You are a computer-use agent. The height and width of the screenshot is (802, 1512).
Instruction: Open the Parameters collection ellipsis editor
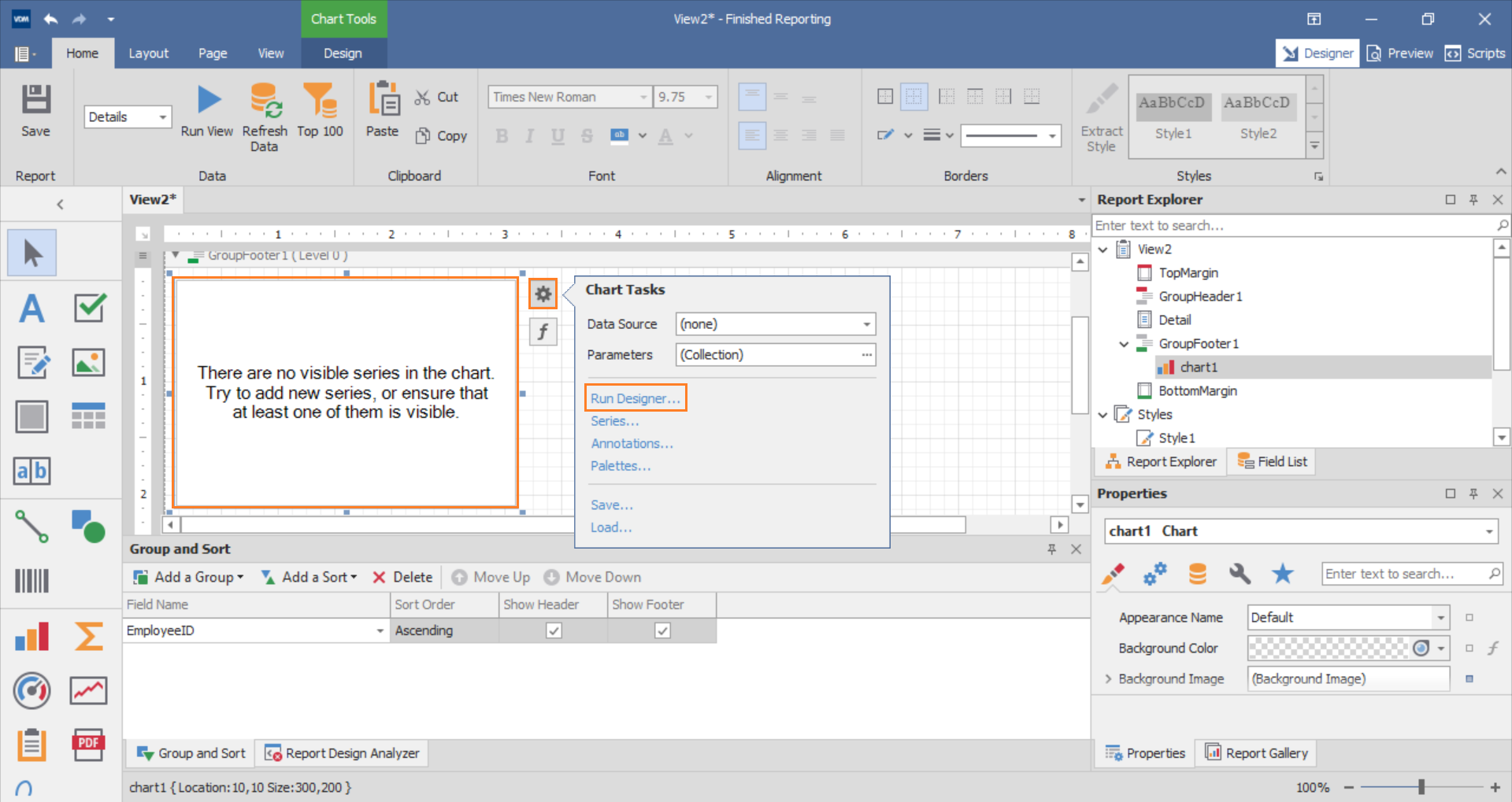click(866, 355)
